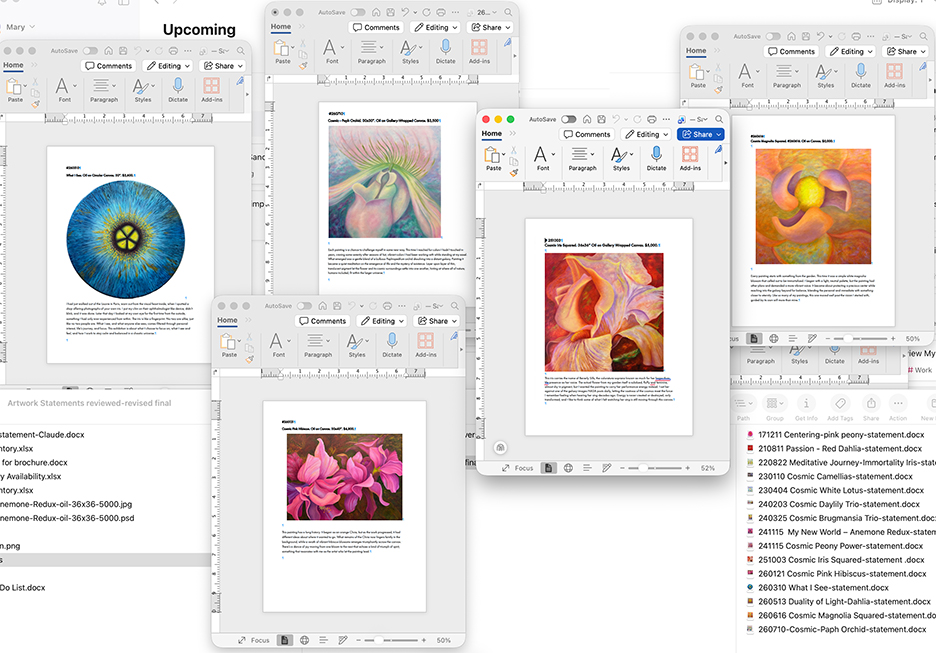This screenshot has height=653, width=936.
Task: Click Web Layout icon in the Pink Hibiscus status bar
Action: (x=304, y=640)
